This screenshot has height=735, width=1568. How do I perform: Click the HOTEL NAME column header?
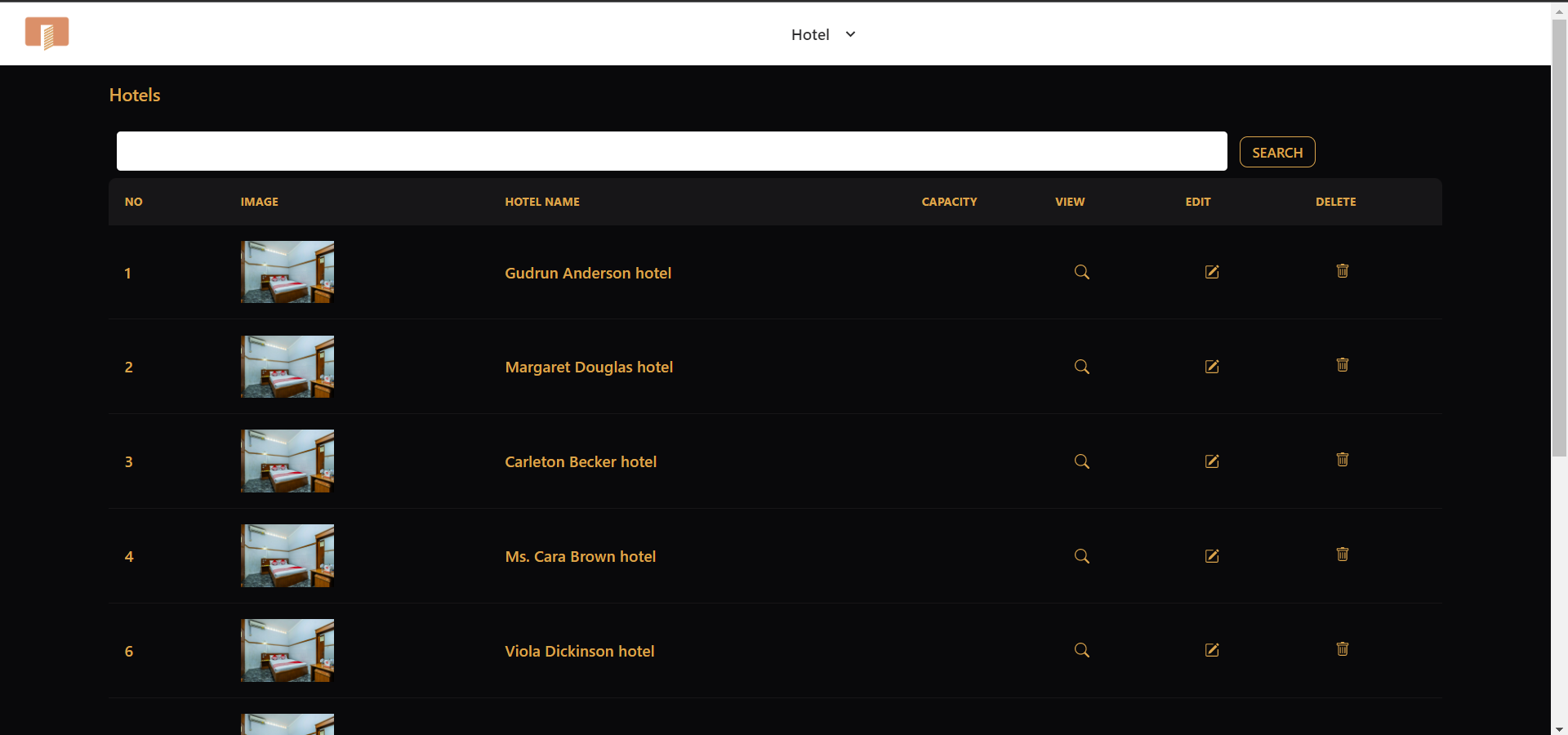[x=542, y=202]
